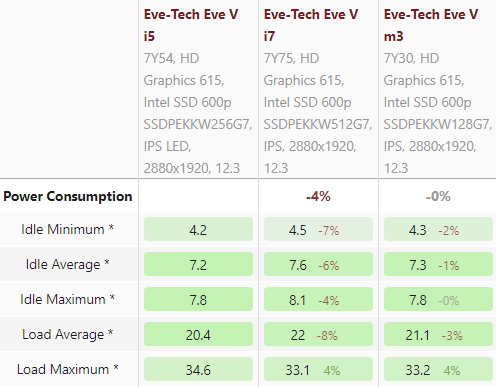The height and width of the screenshot is (387, 496).
Task: Select the 34.6 Load Maximum cell
Action: tap(198, 369)
